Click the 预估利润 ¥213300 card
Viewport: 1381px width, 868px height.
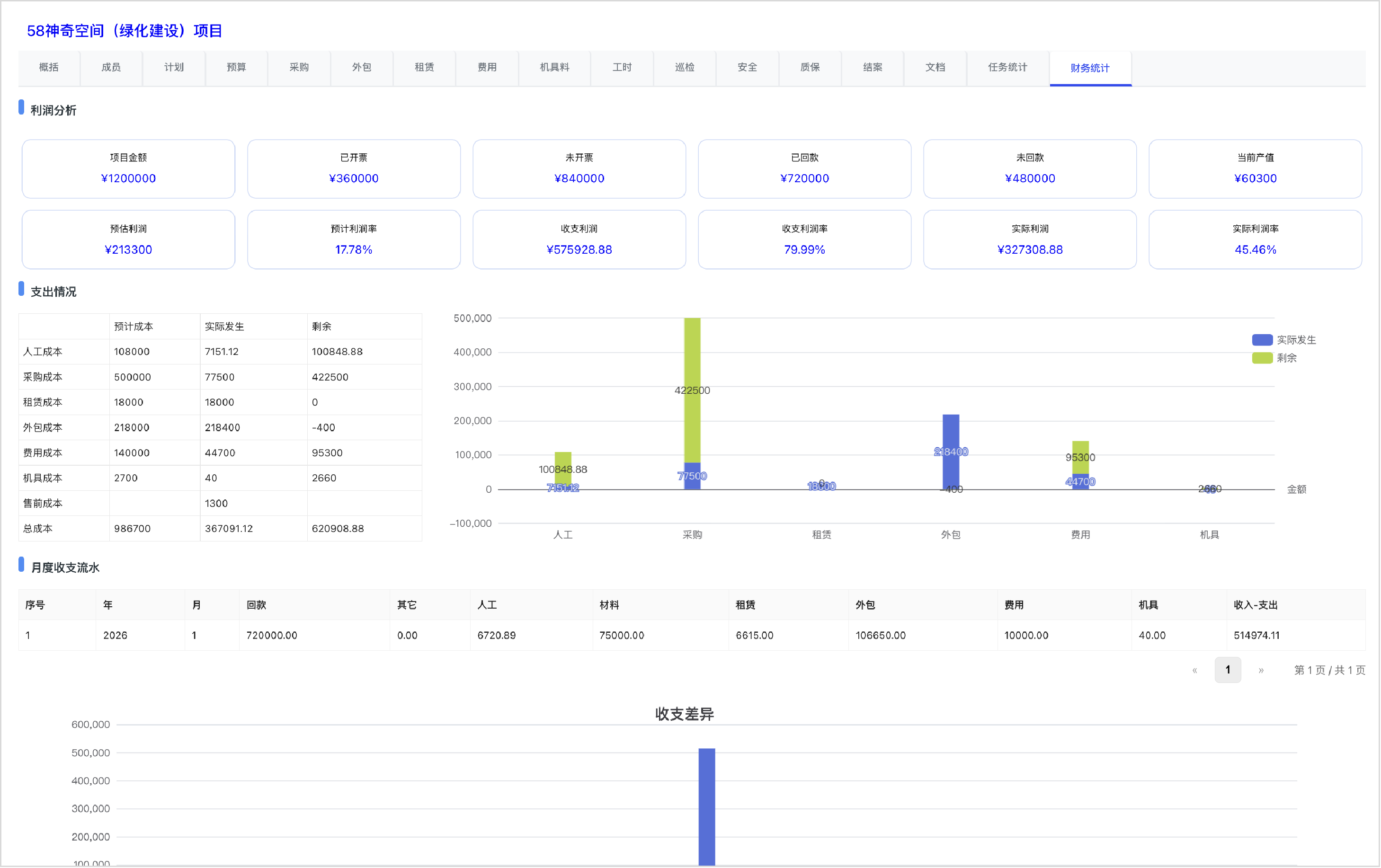point(128,239)
